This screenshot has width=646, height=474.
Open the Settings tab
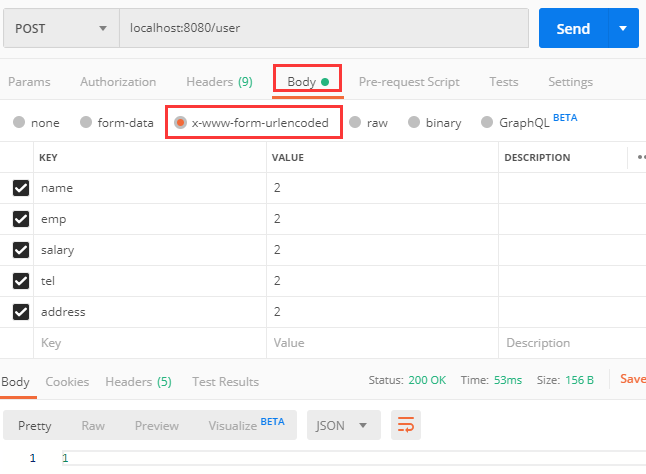coord(570,82)
